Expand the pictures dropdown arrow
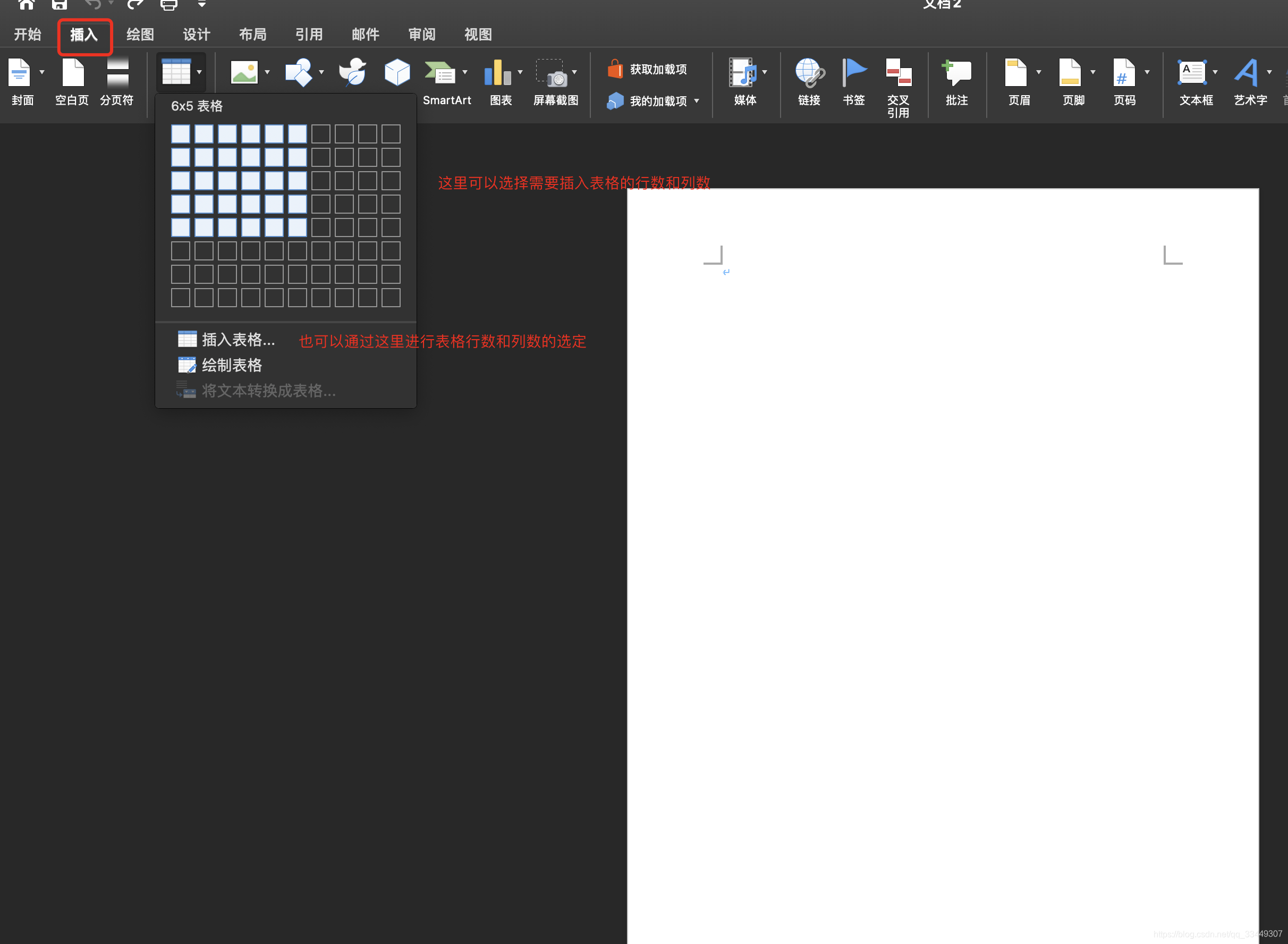Screen dimensions: 1288x944 (267, 73)
